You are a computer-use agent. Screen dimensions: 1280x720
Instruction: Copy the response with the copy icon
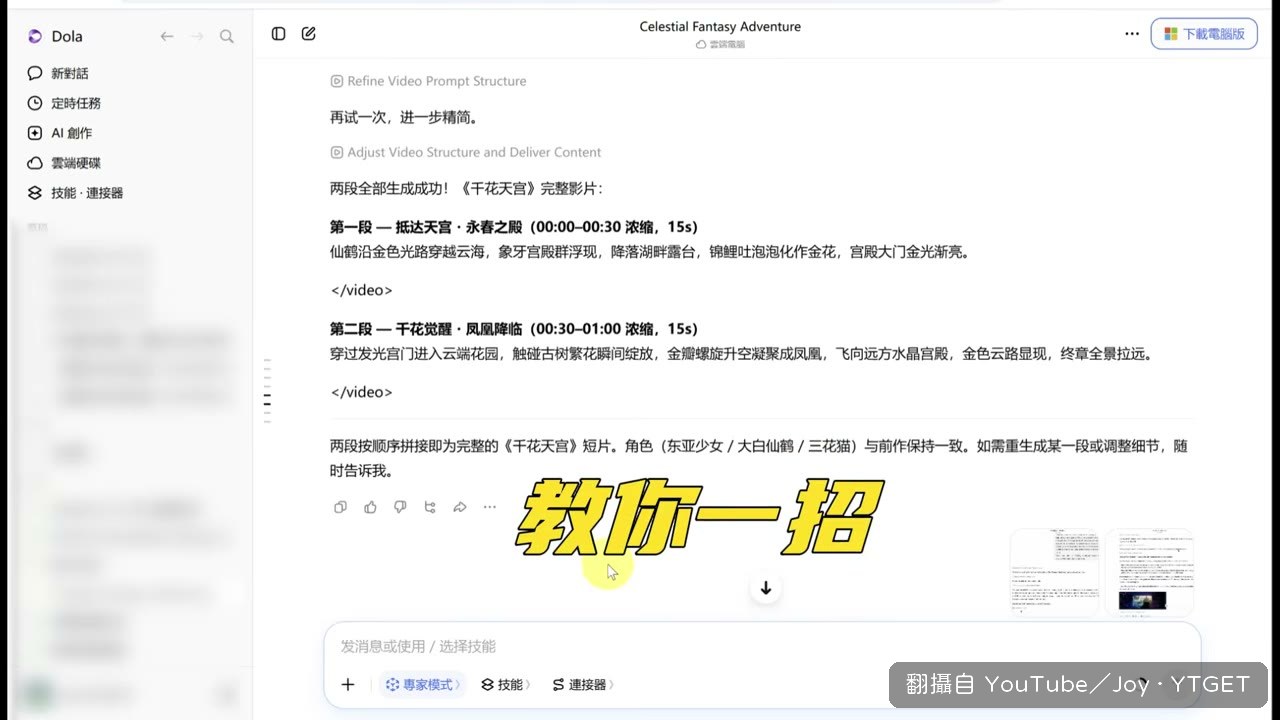tap(340, 507)
